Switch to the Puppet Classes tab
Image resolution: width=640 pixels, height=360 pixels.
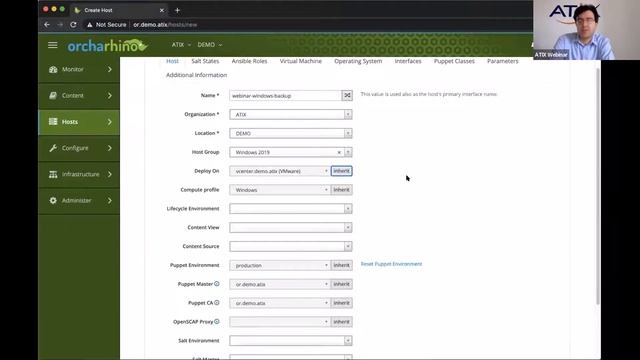454,61
